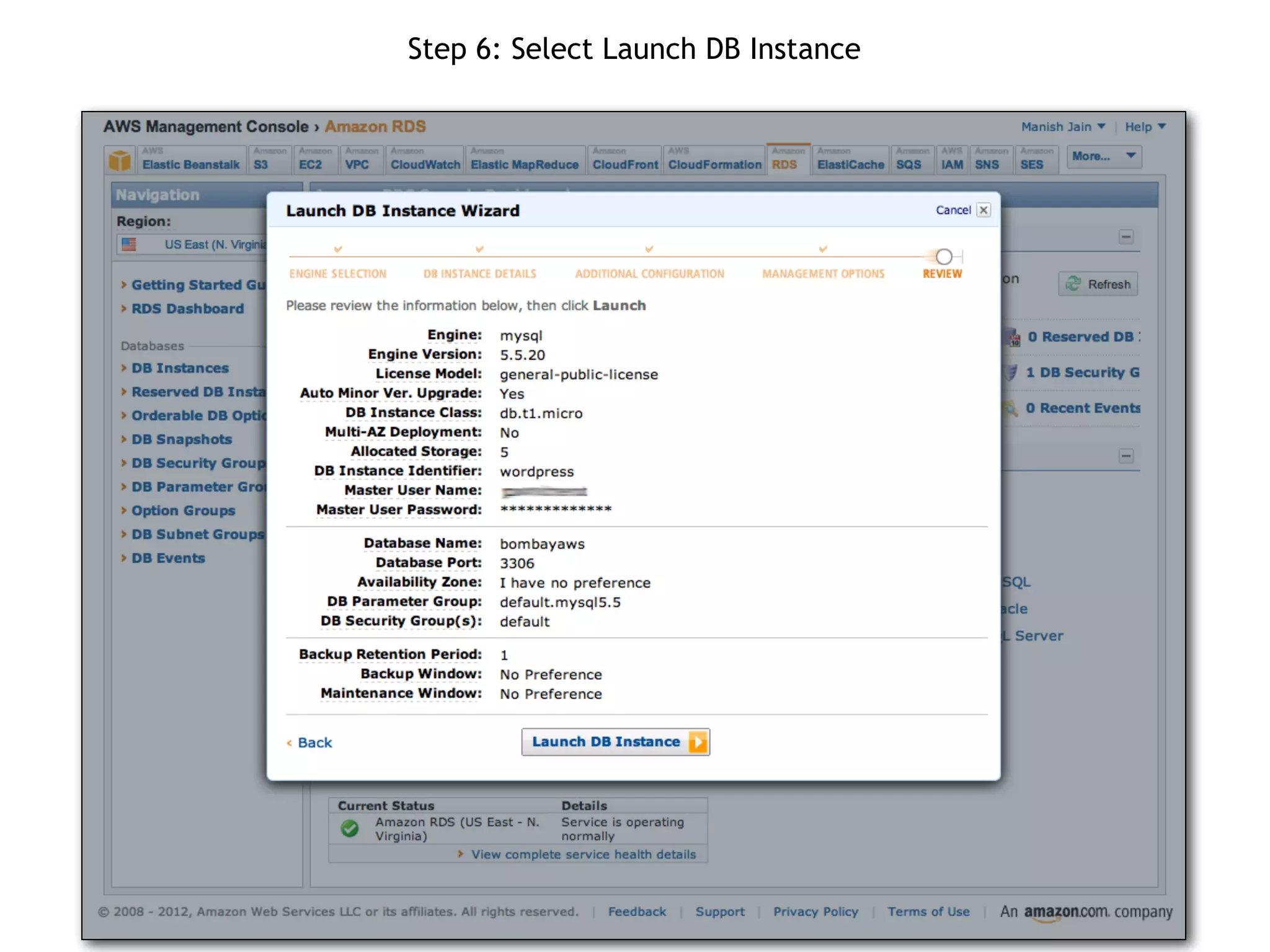The height and width of the screenshot is (952, 1270).
Task: Click the Recent Events magnifier icon
Action: coord(1011,408)
